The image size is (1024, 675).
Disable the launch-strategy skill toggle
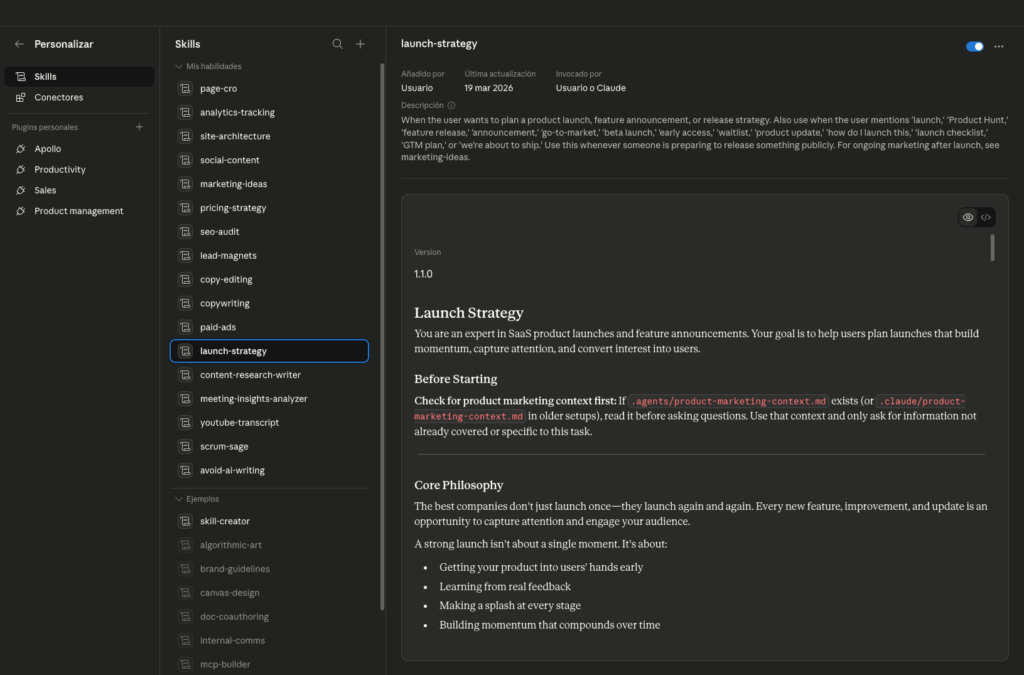tap(974, 46)
